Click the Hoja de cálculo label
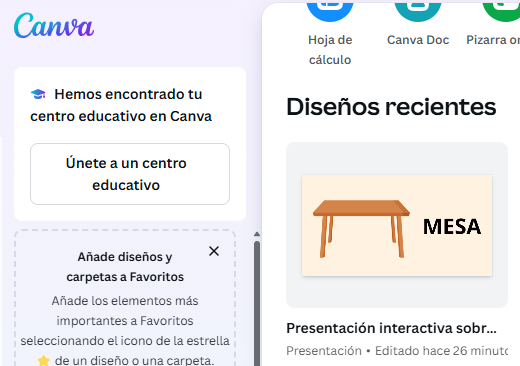 click(x=330, y=50)
